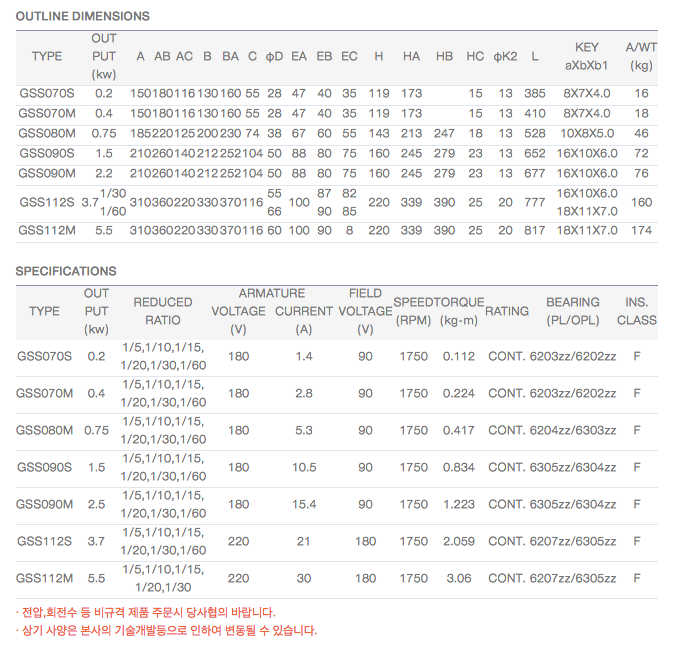Select "GSS080M" in the Outline Dimensions table

(47, 133)
